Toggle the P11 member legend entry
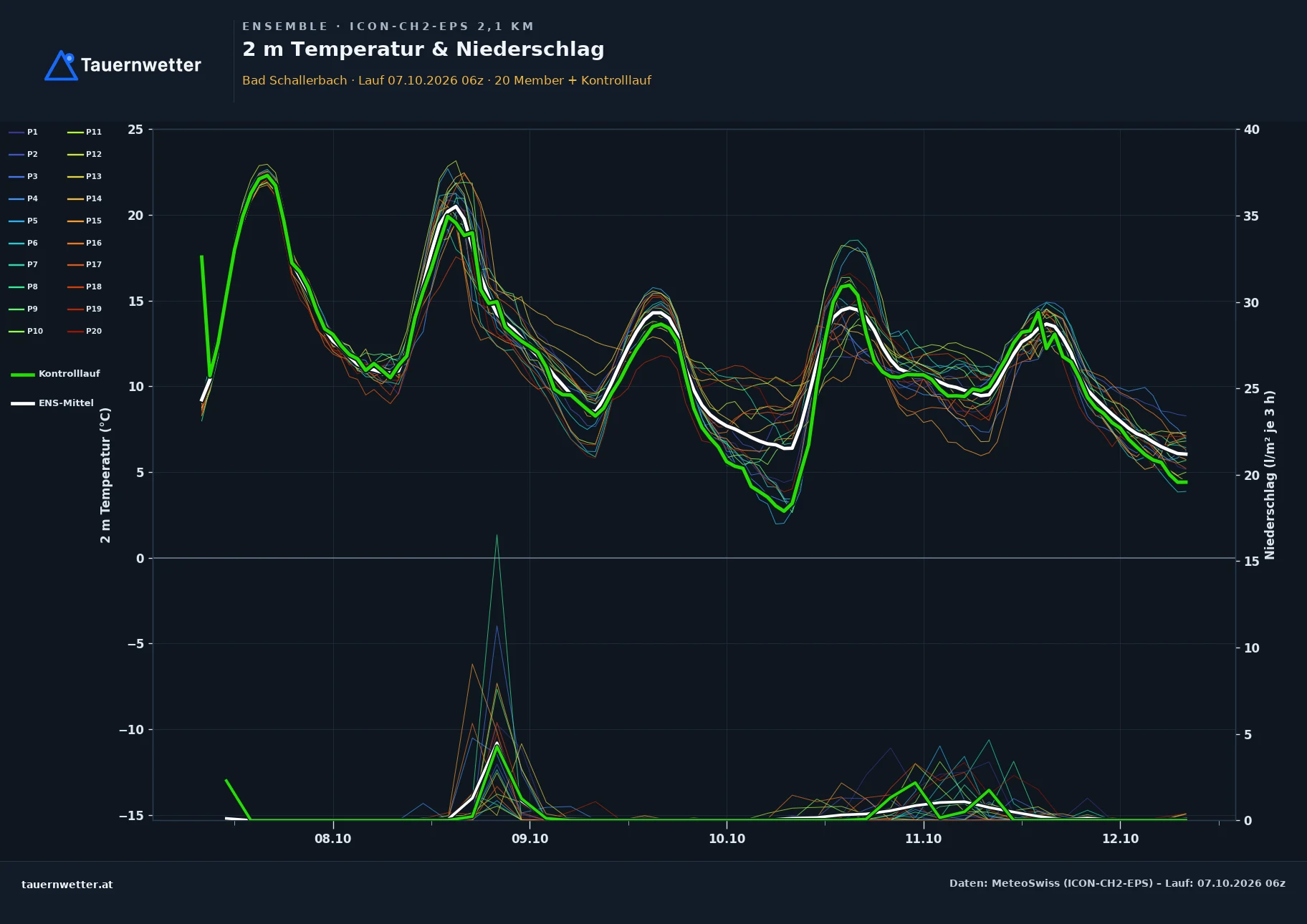The image size is (1307, 924). coord(85,132)
